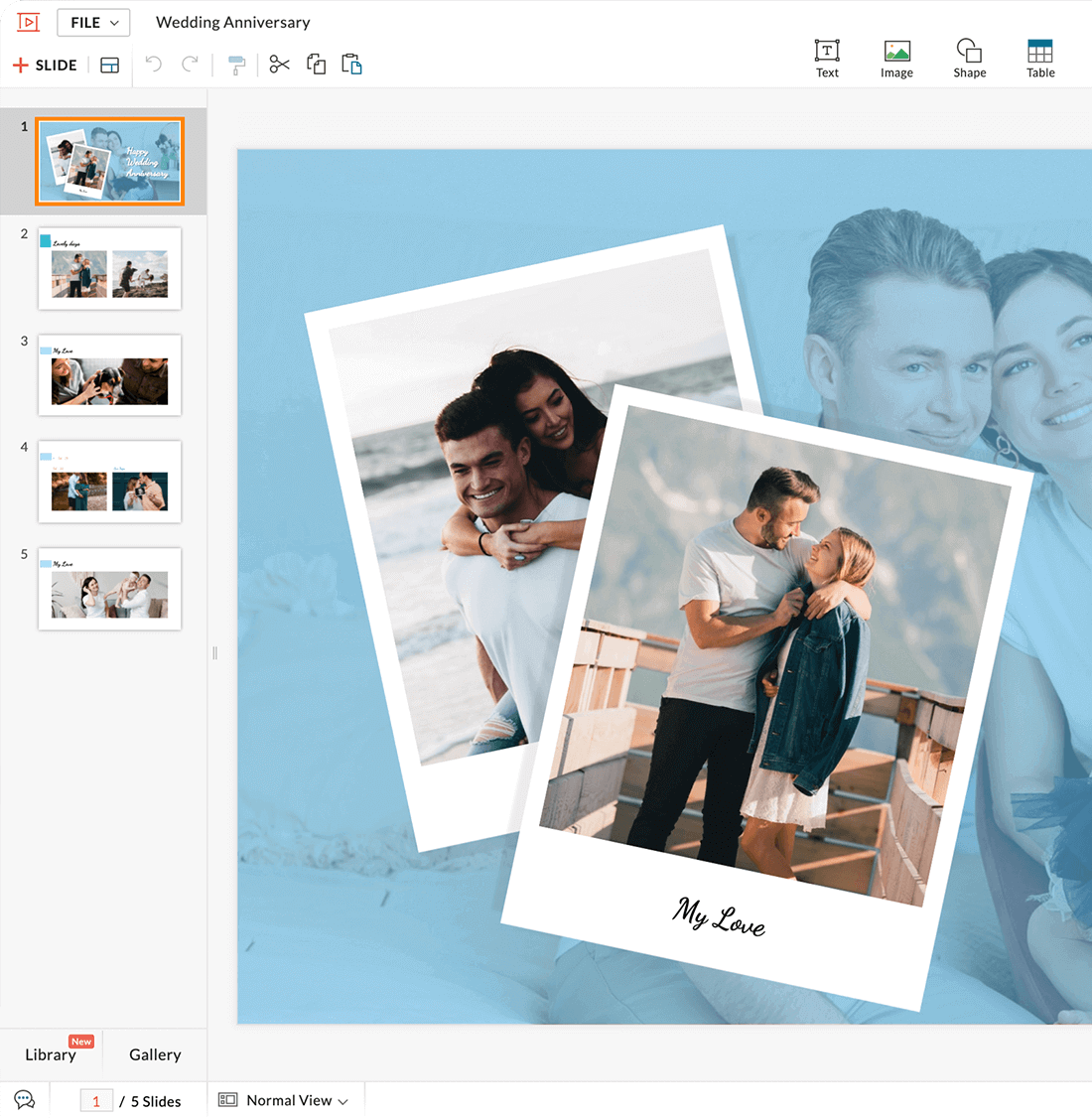This screenshot has height=1119, width=1092.
Task: Insert a Shape
Action: click(969, 59)
